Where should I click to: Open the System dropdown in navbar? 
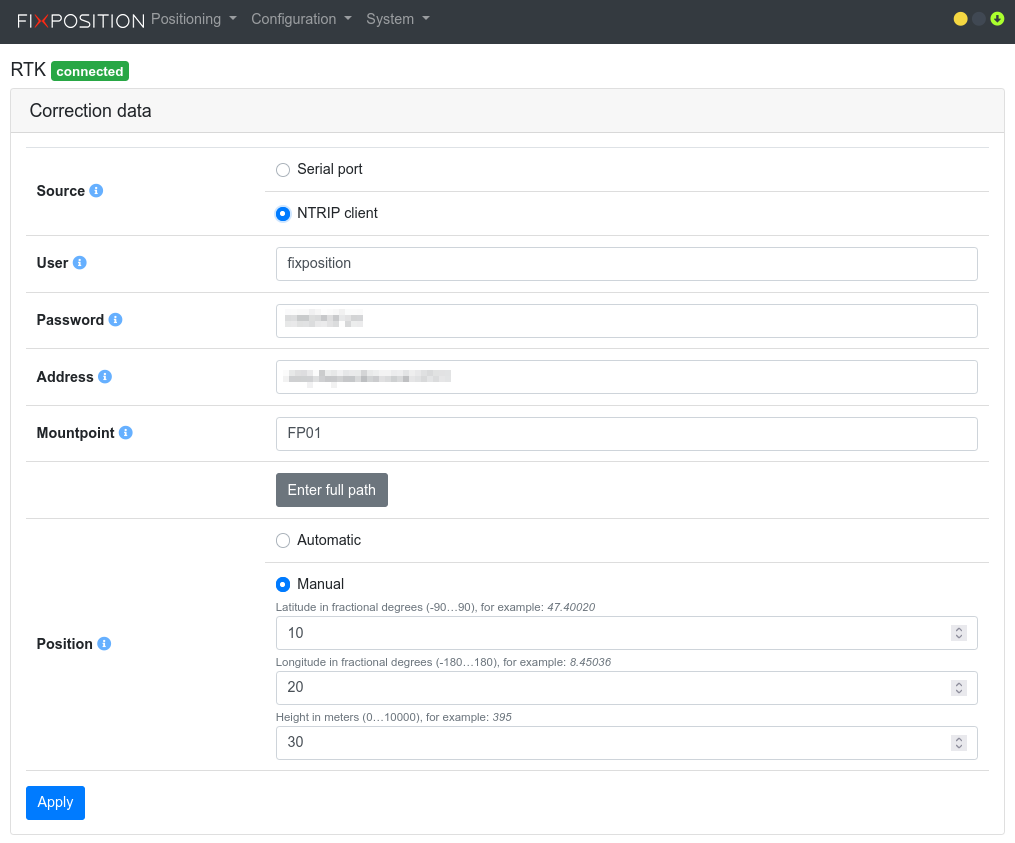(x=397, y=19)
